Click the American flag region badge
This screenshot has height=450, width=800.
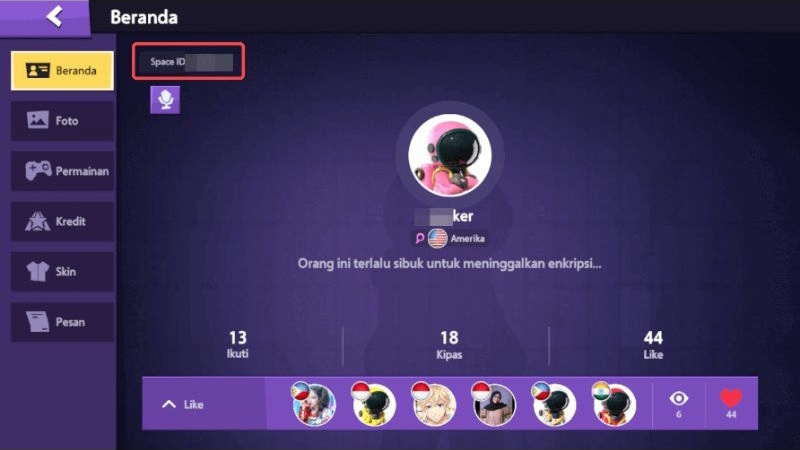click(437, 238)
